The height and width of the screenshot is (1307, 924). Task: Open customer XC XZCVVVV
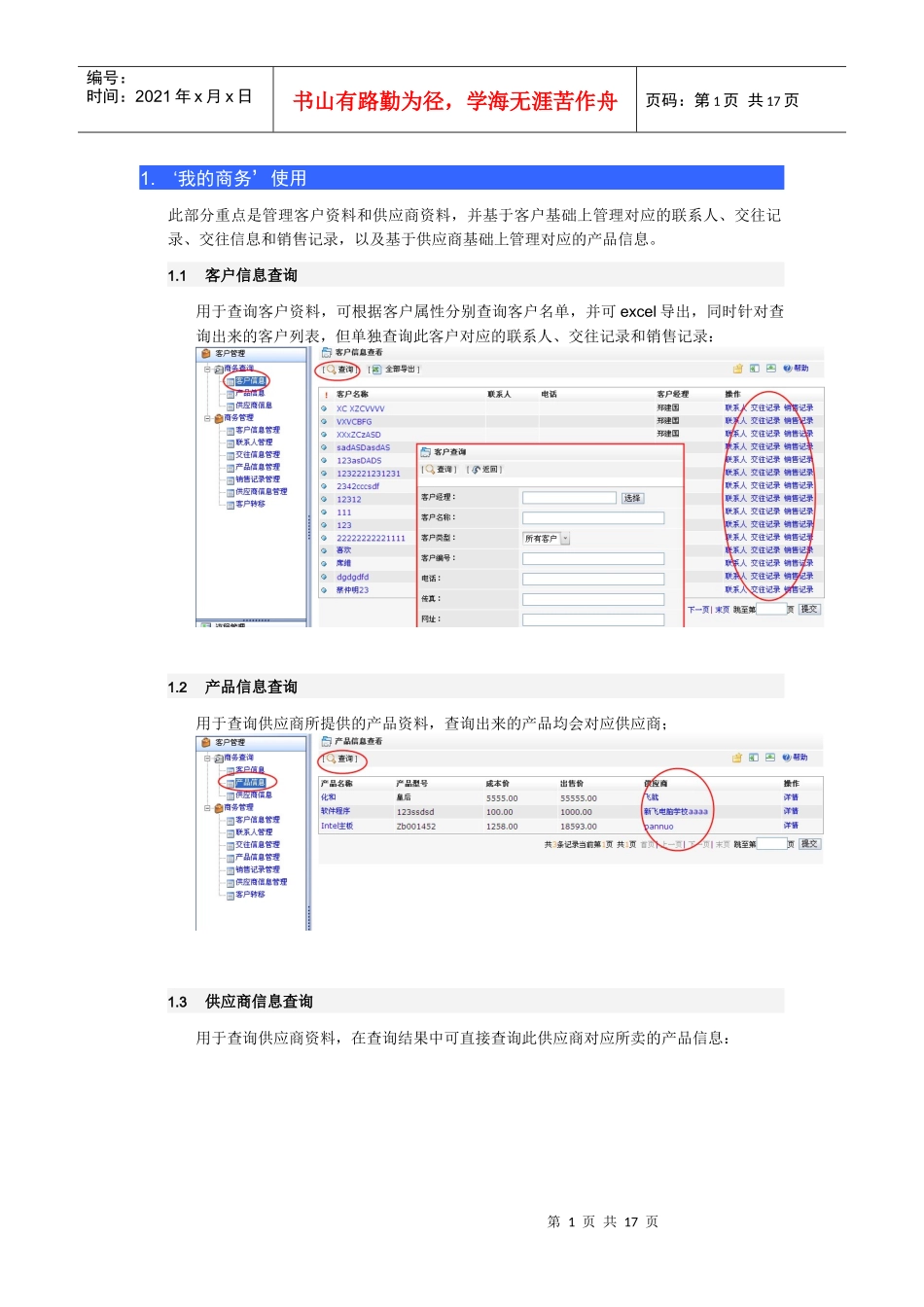(360, 409)
